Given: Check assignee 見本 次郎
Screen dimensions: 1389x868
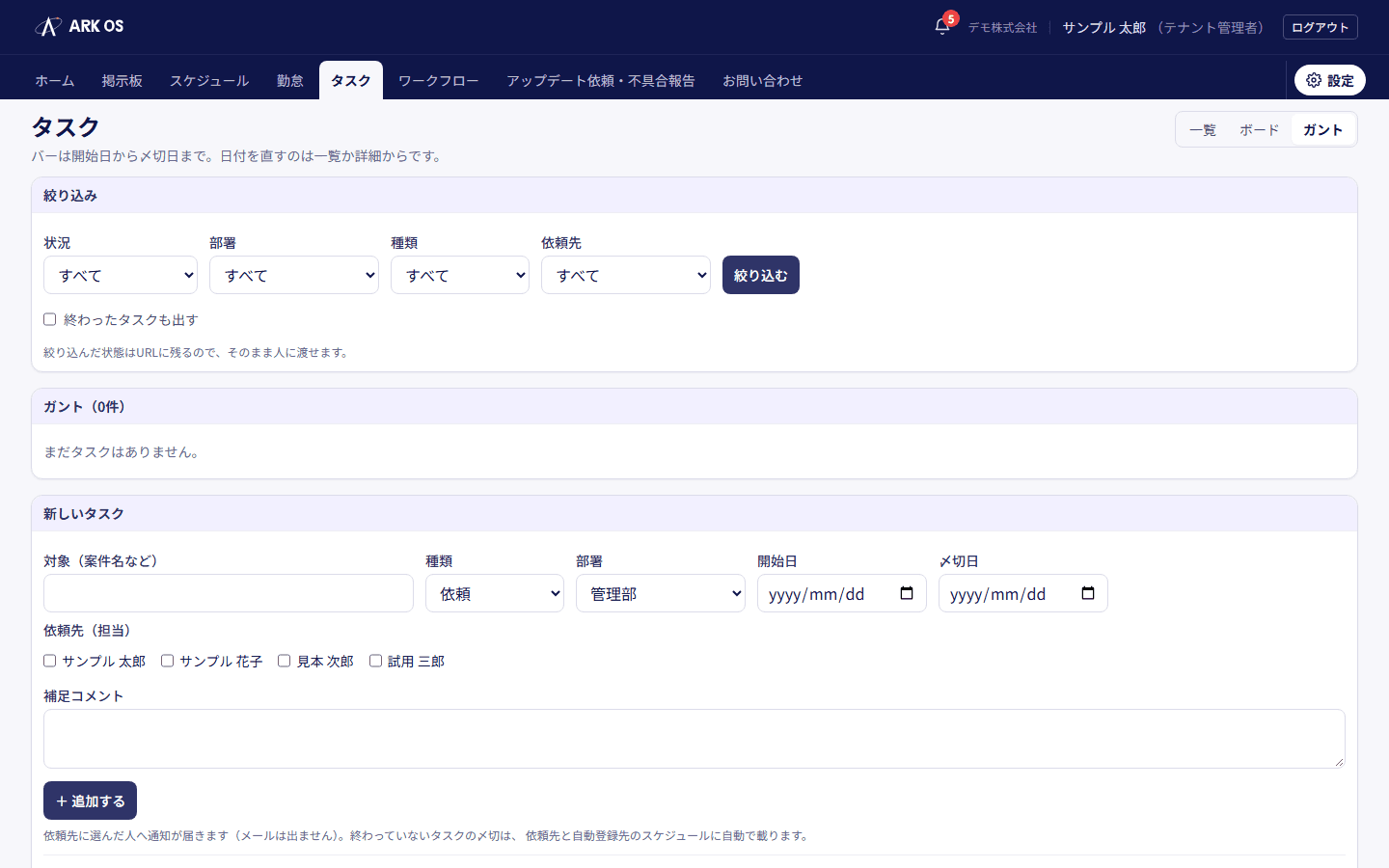Looking at the screenshot, I should point(284,661).
